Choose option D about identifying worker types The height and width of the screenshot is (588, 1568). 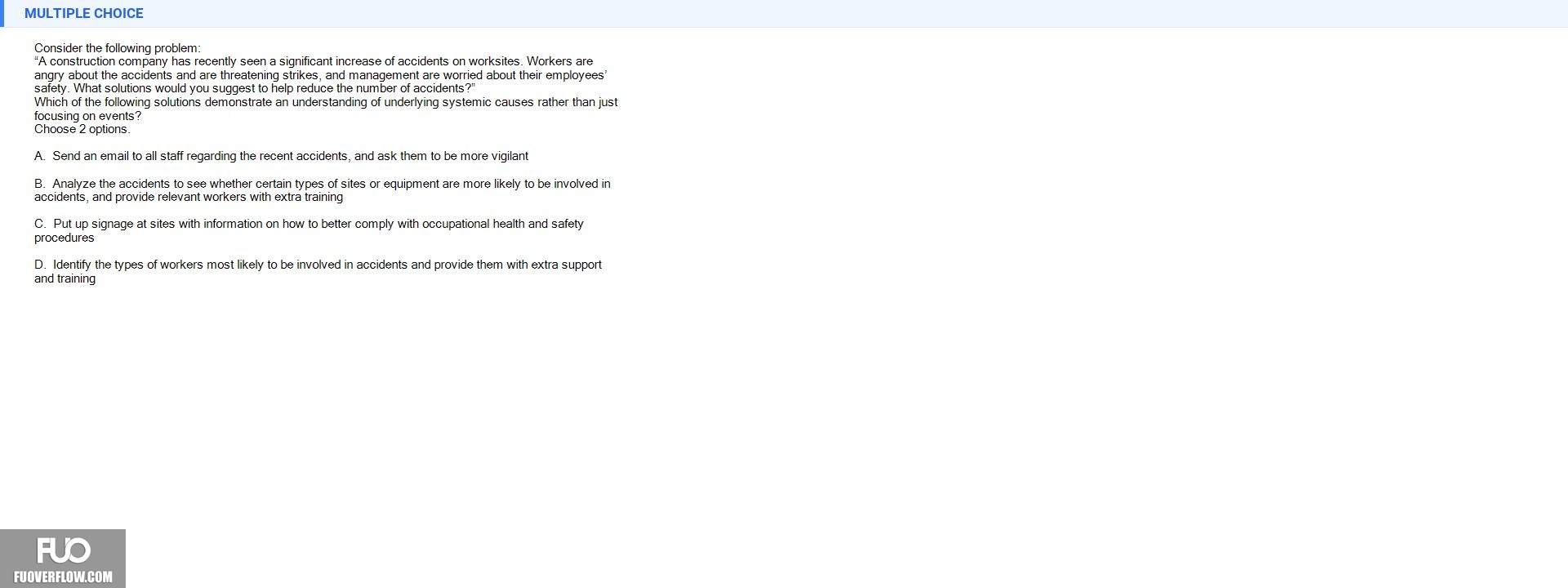pos(318,271)
